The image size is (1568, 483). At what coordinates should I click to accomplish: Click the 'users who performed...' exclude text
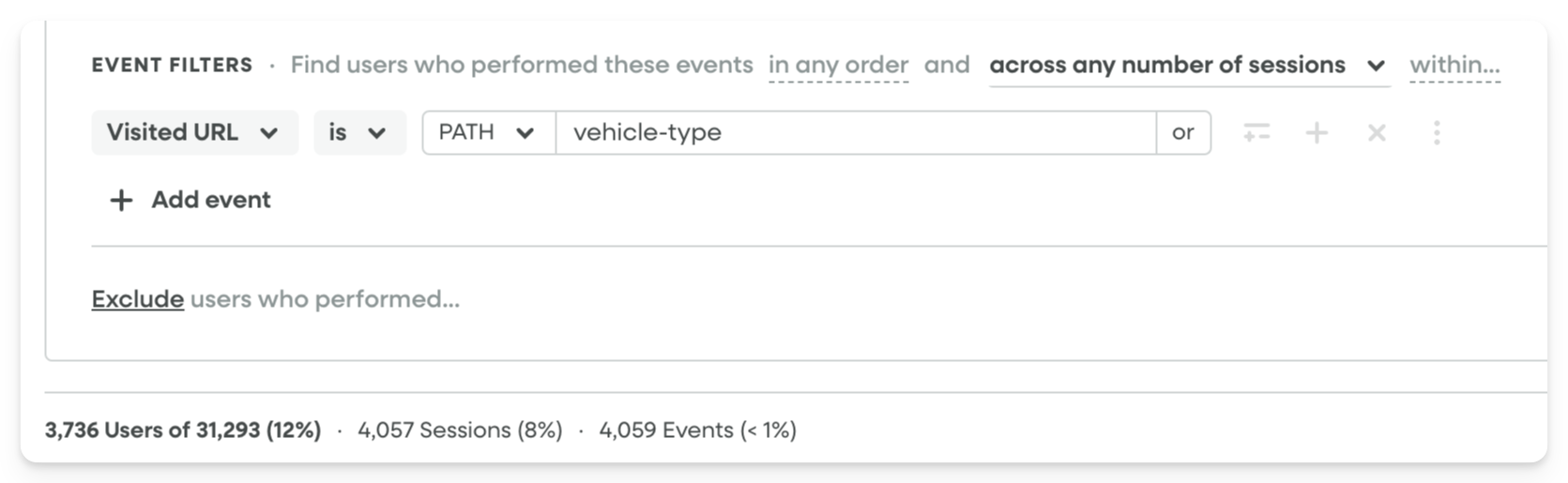pyautogui.click(x=325, y=299)
